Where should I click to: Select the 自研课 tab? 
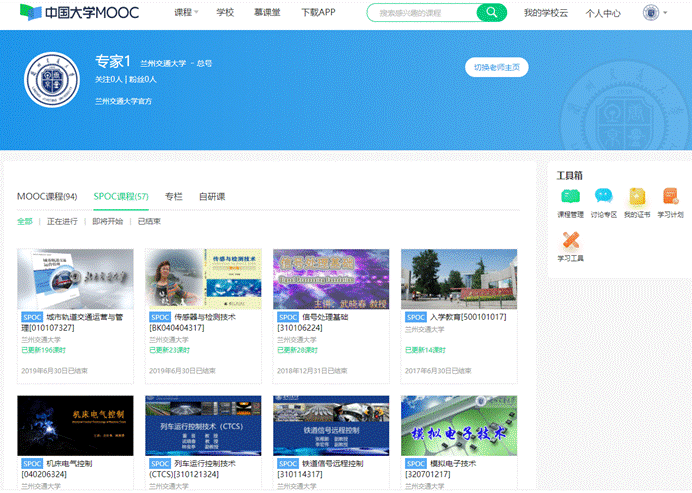click(211, 196)
